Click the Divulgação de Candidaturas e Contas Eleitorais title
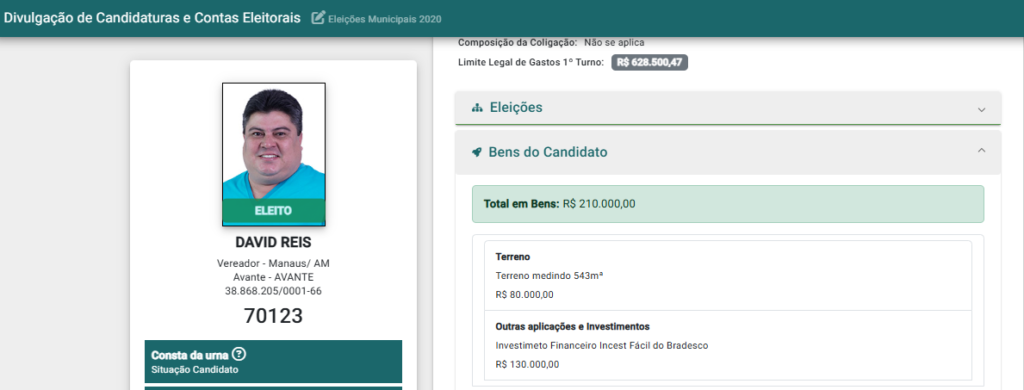 152,18
